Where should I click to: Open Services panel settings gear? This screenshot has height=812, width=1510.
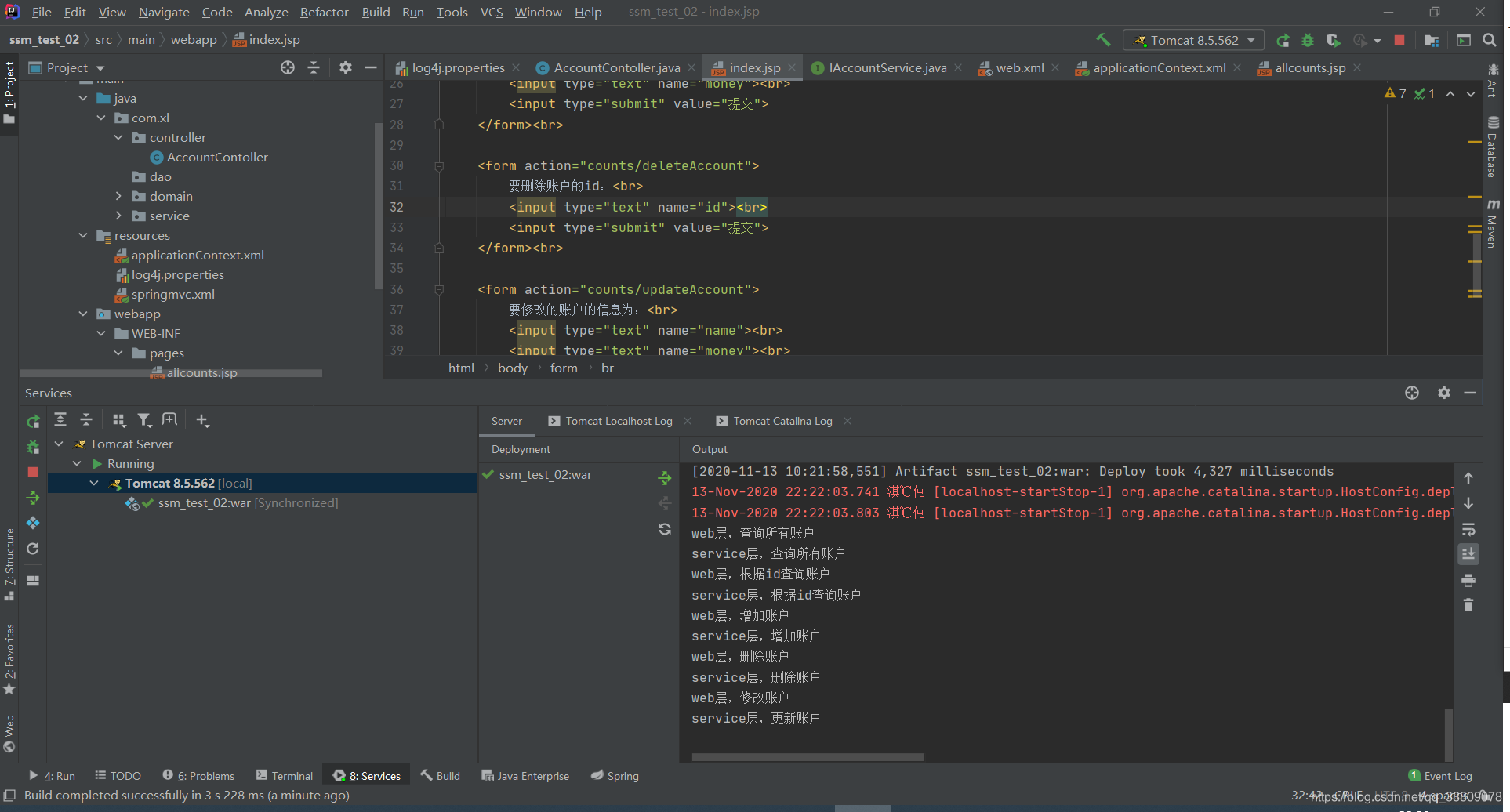coord(1444,393)
